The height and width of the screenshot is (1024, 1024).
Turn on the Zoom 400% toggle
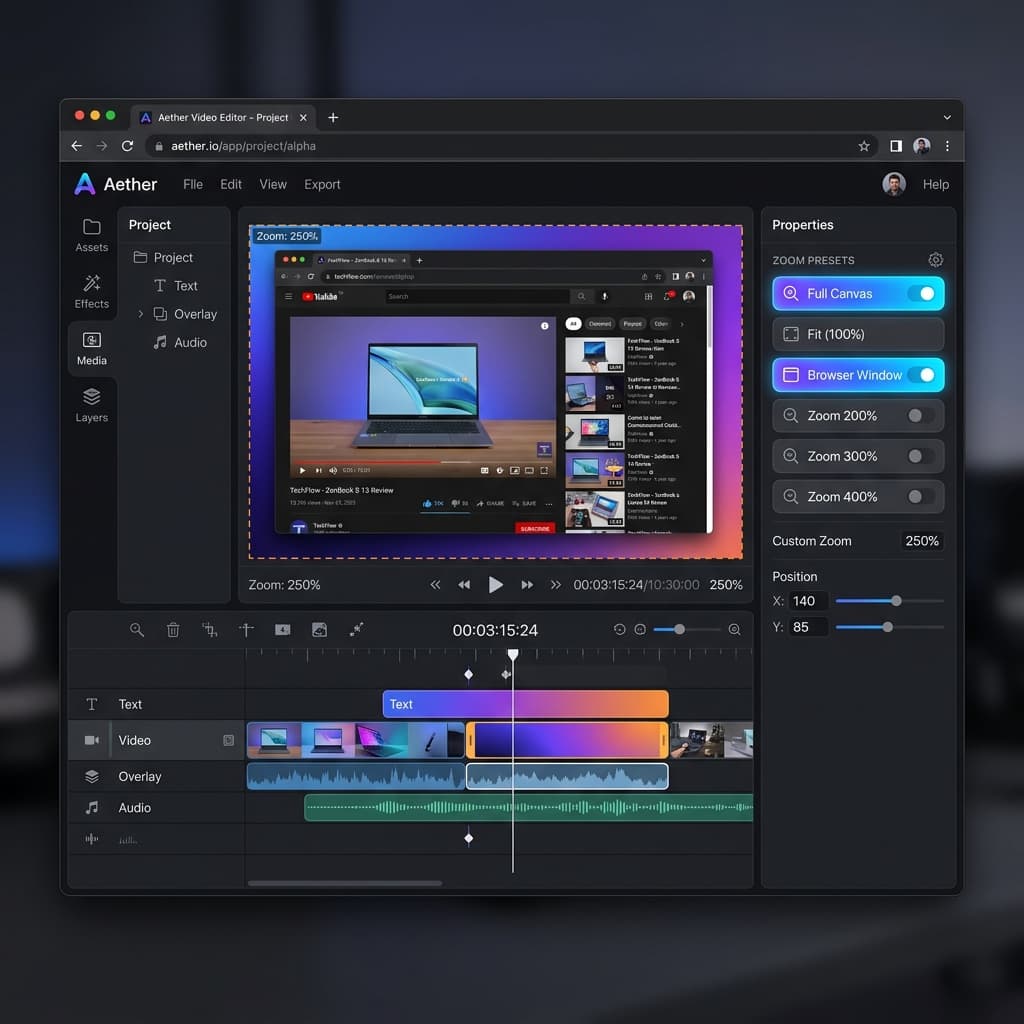pos(920,497)
